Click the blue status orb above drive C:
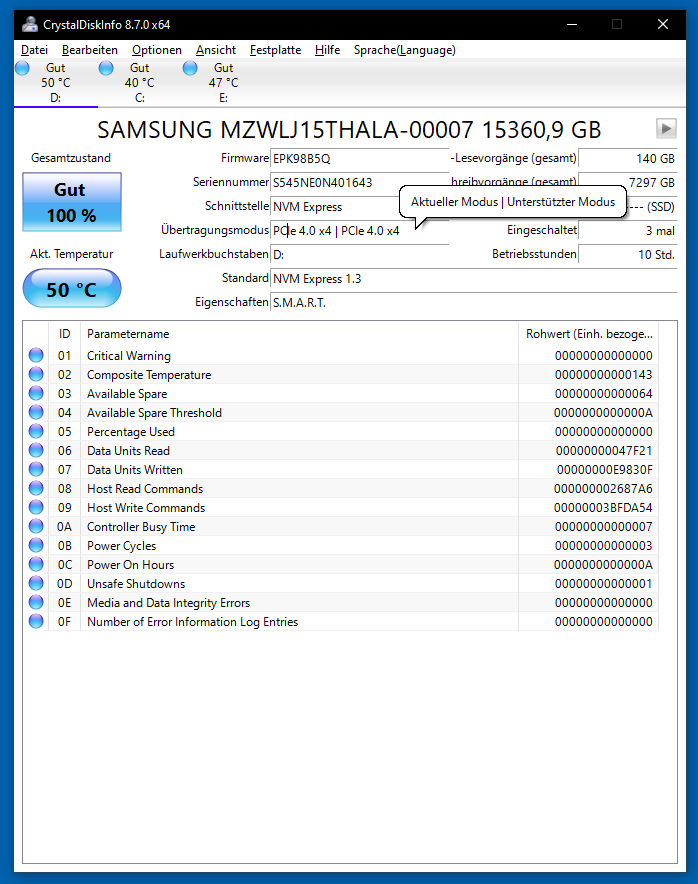The image size is (698, 884). [x=106, y=68]
